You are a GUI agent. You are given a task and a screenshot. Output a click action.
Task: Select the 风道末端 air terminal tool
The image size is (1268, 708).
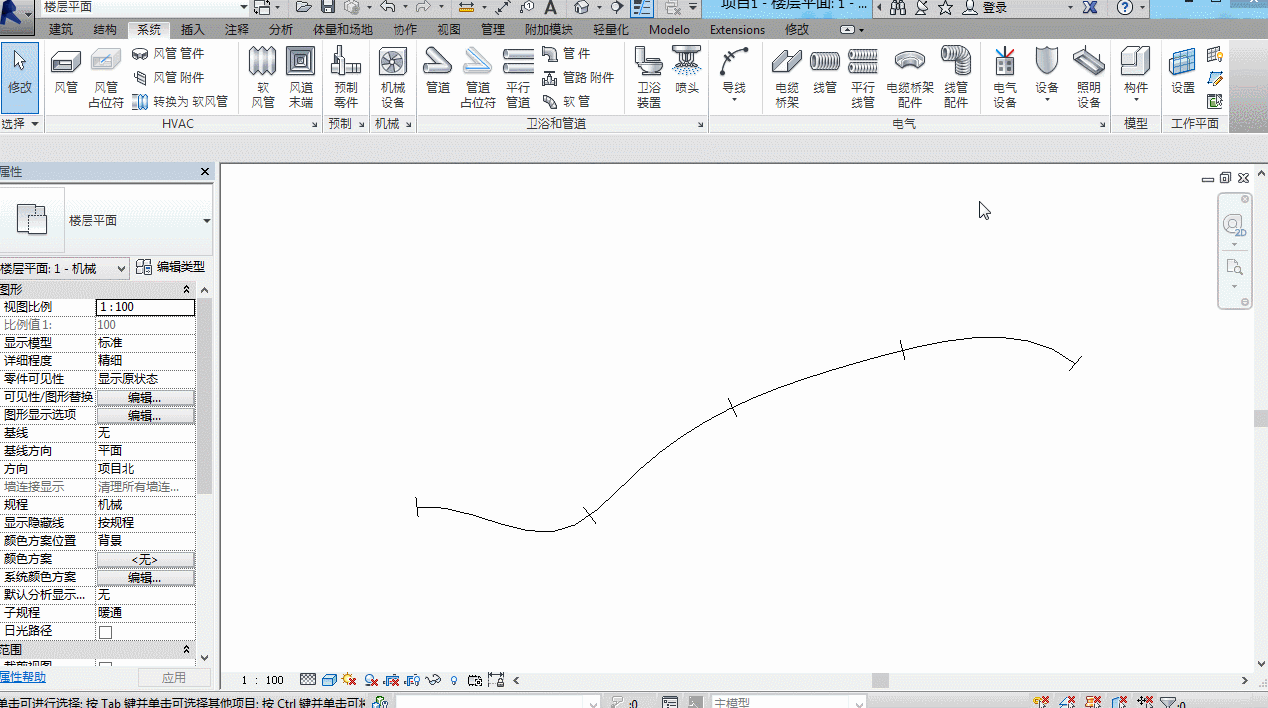301,77
